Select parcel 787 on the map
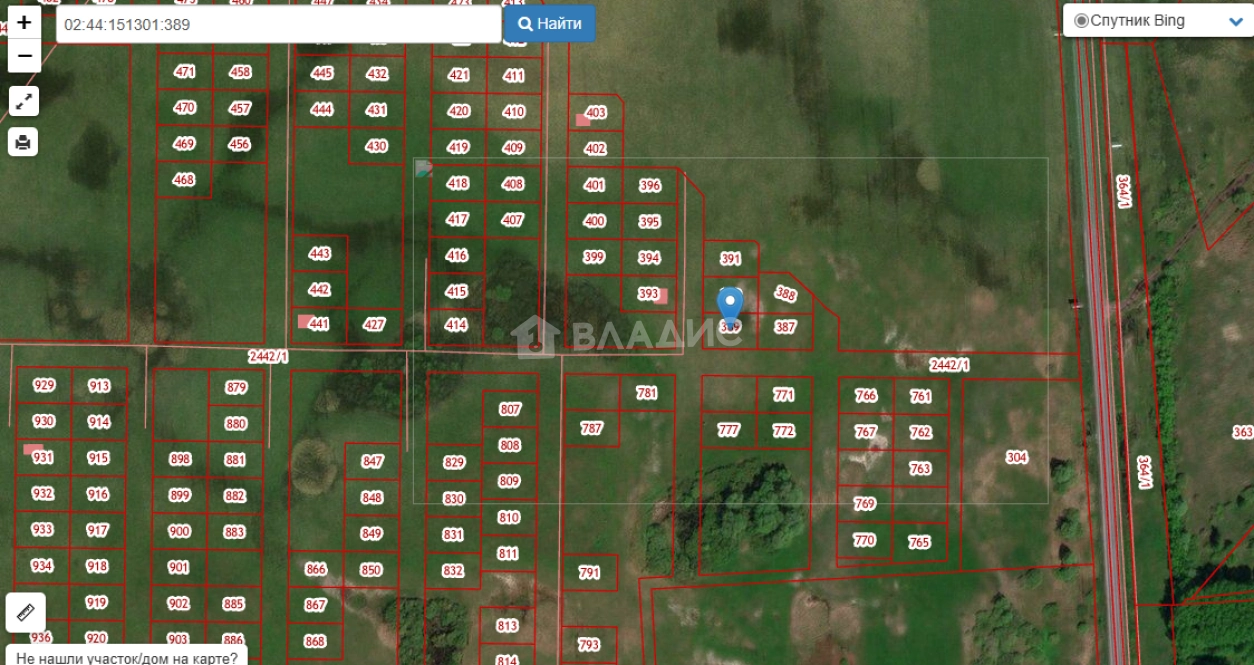This screenshot has height=665, width=1254. (x=591, y=428)
